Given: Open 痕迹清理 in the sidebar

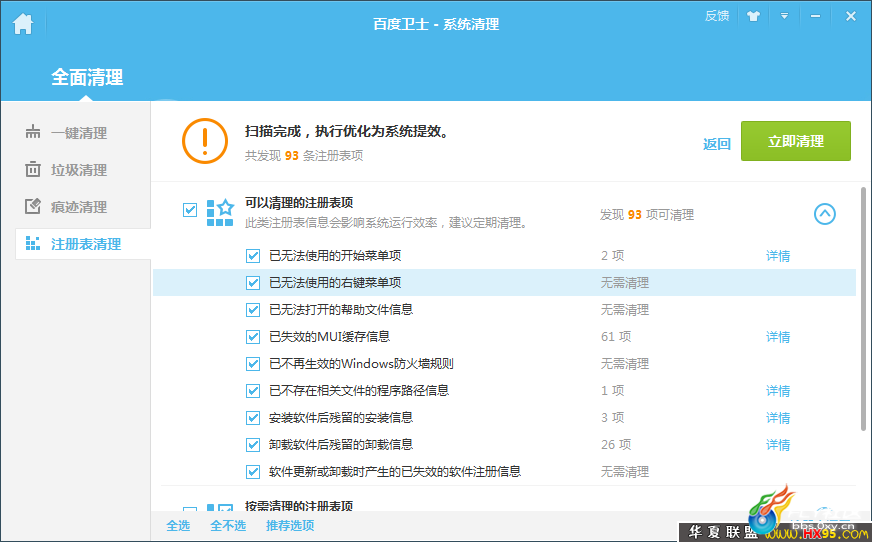Looking at the screenshot, I should tap(78, 207).
